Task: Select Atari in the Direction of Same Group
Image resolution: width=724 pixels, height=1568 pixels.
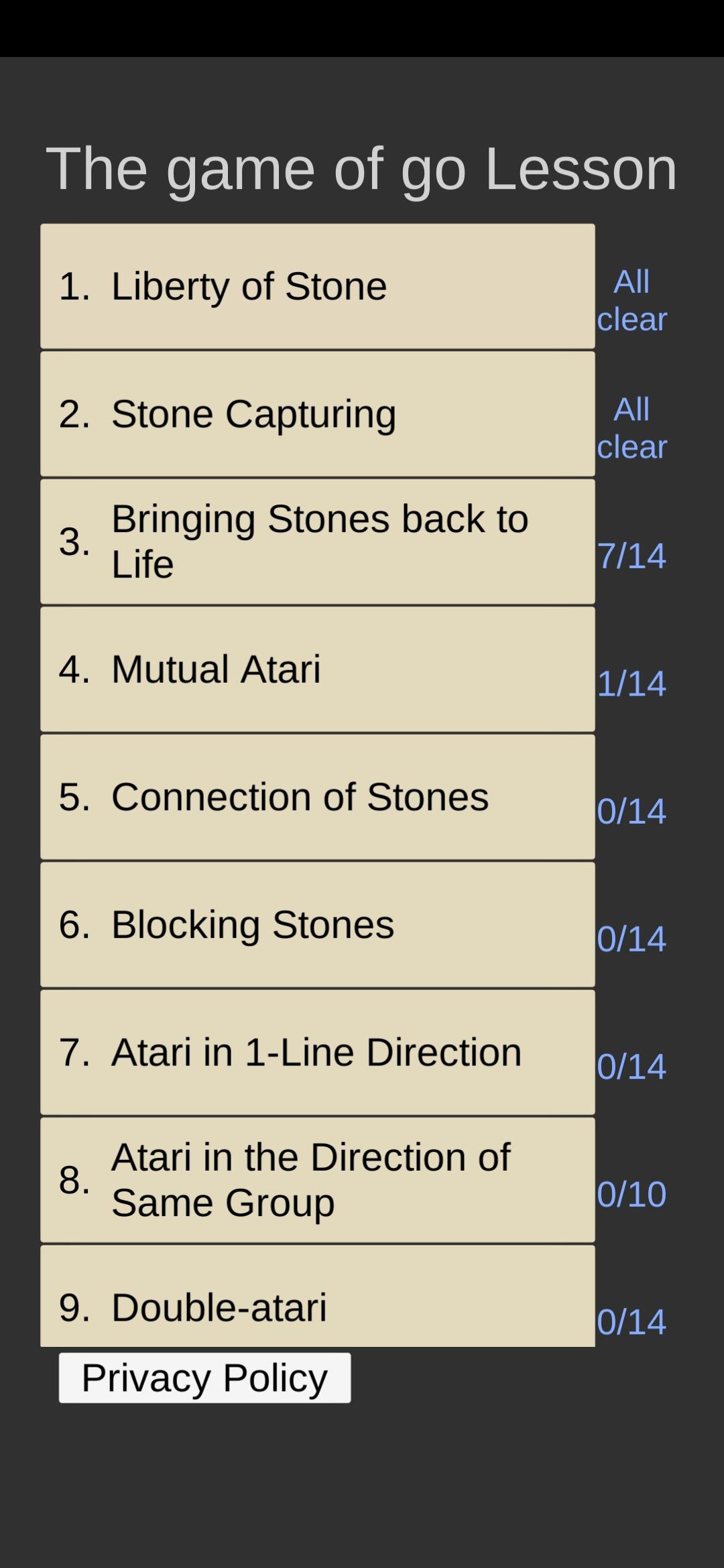Action: (318, 1180)
